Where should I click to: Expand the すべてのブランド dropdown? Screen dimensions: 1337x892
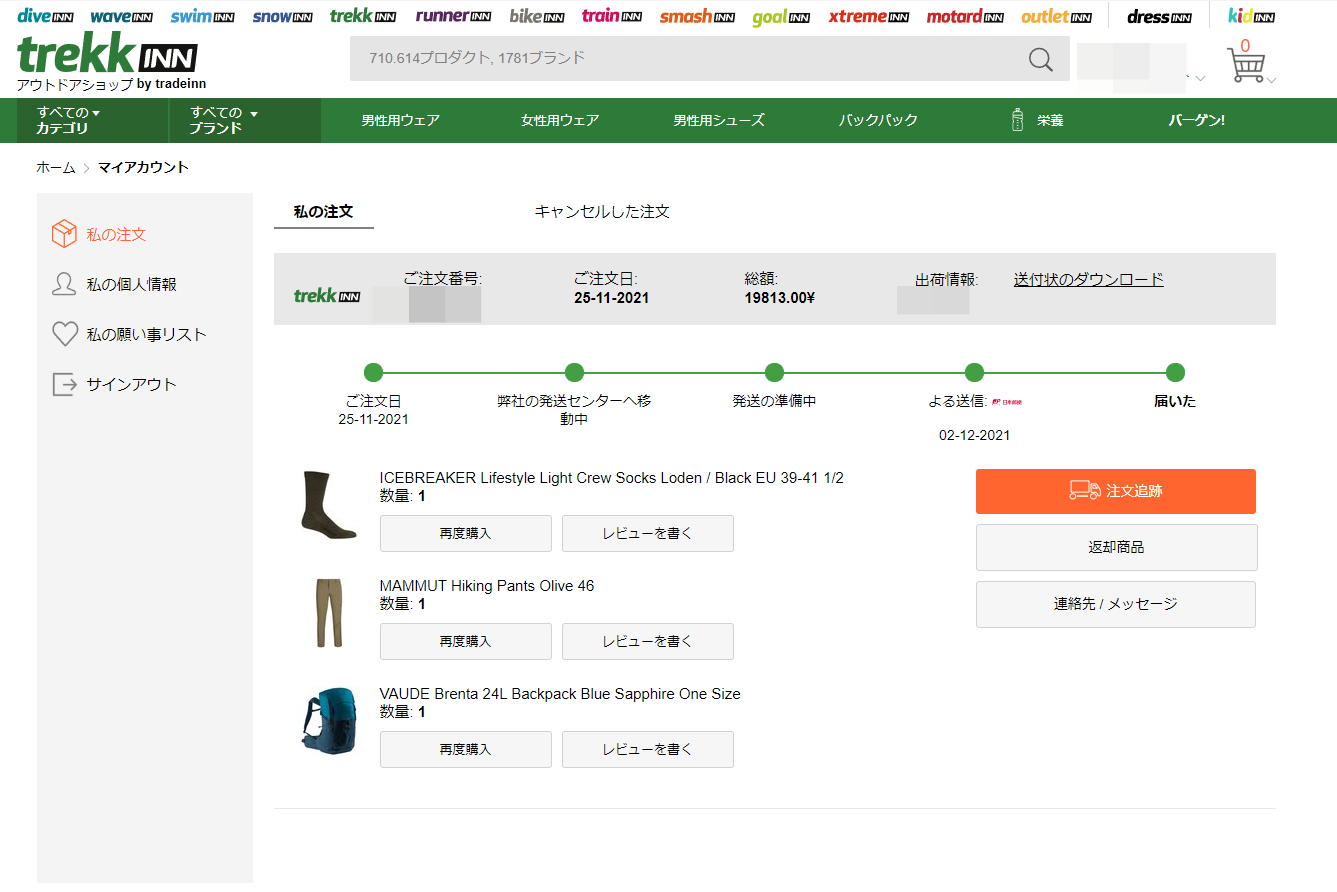223,119
